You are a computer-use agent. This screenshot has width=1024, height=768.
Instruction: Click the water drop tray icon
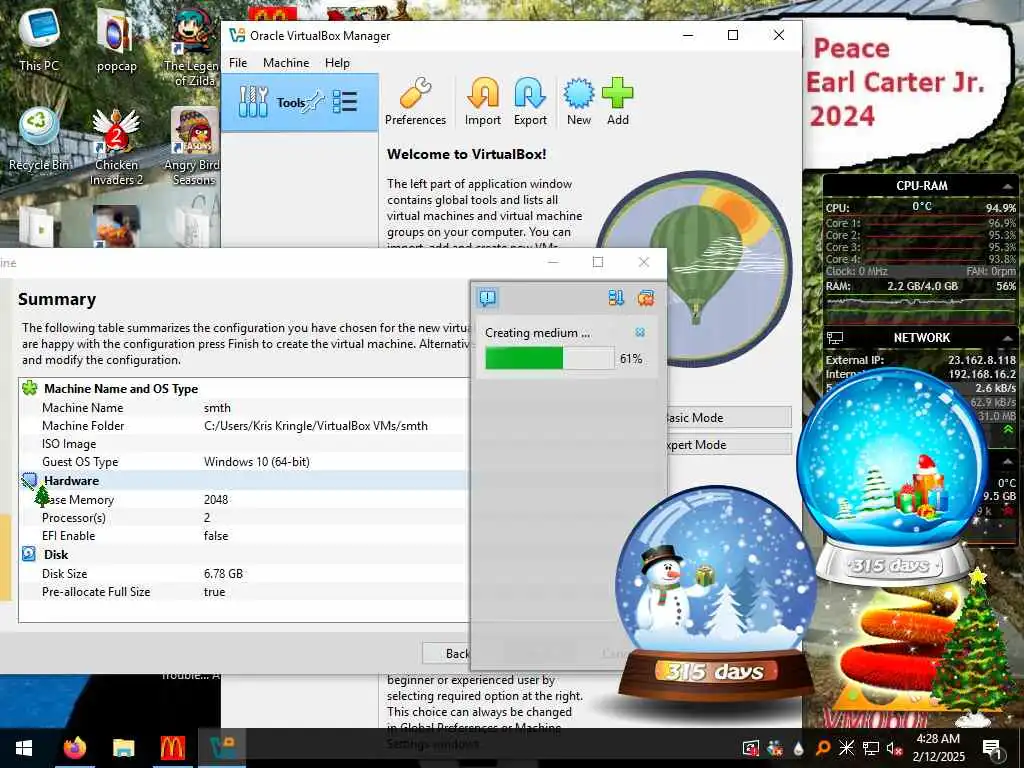[798, 748]
